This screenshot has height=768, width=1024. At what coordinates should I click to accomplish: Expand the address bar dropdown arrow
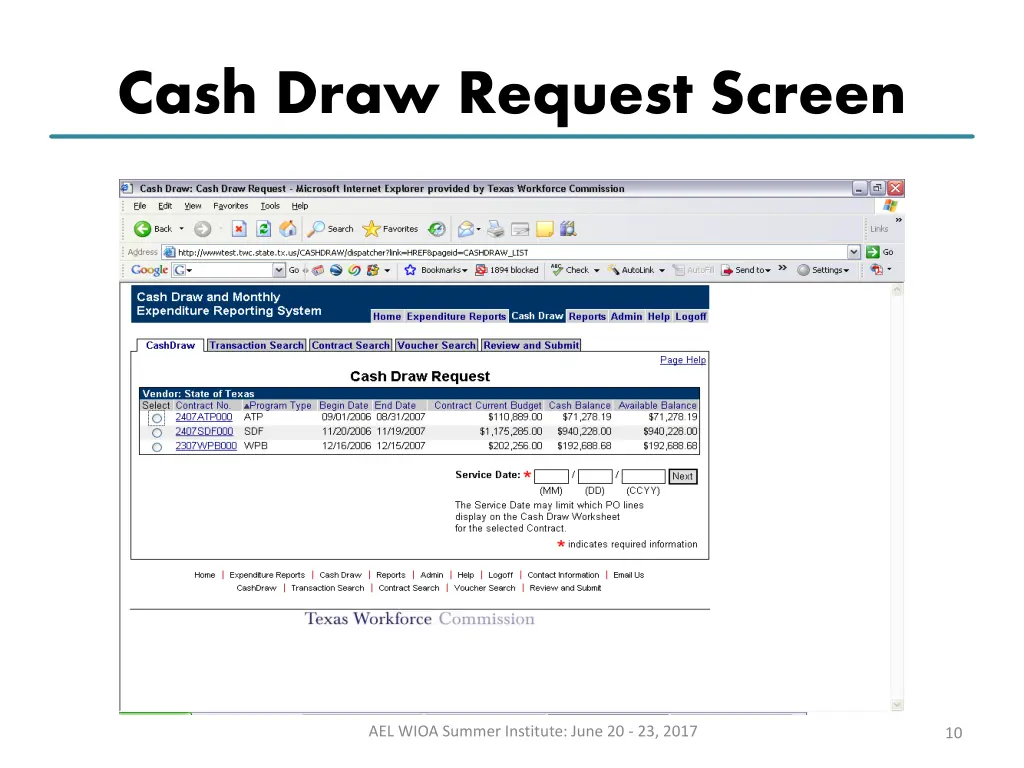point(854,252)
